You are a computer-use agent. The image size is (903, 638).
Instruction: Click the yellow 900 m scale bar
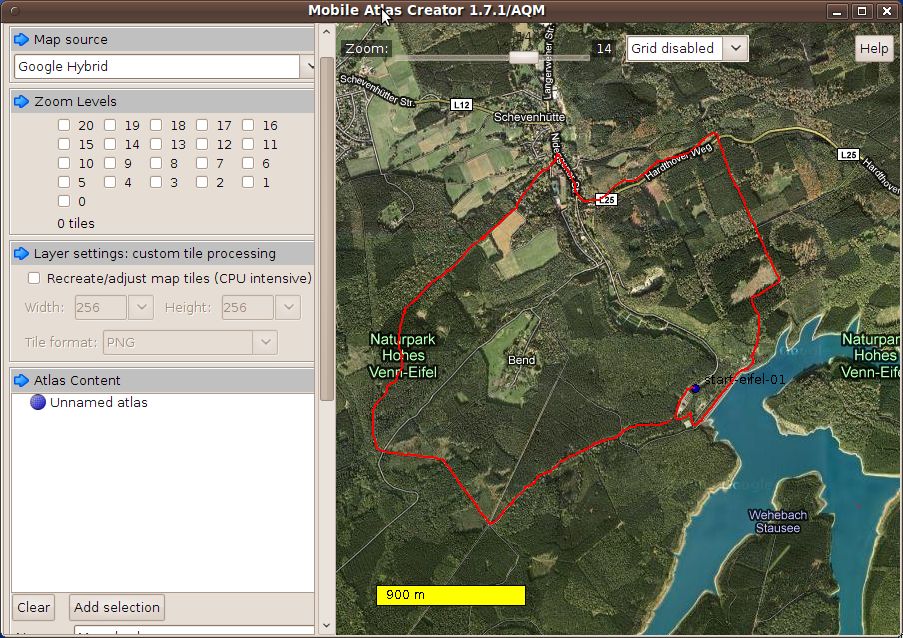click(450, 595)
